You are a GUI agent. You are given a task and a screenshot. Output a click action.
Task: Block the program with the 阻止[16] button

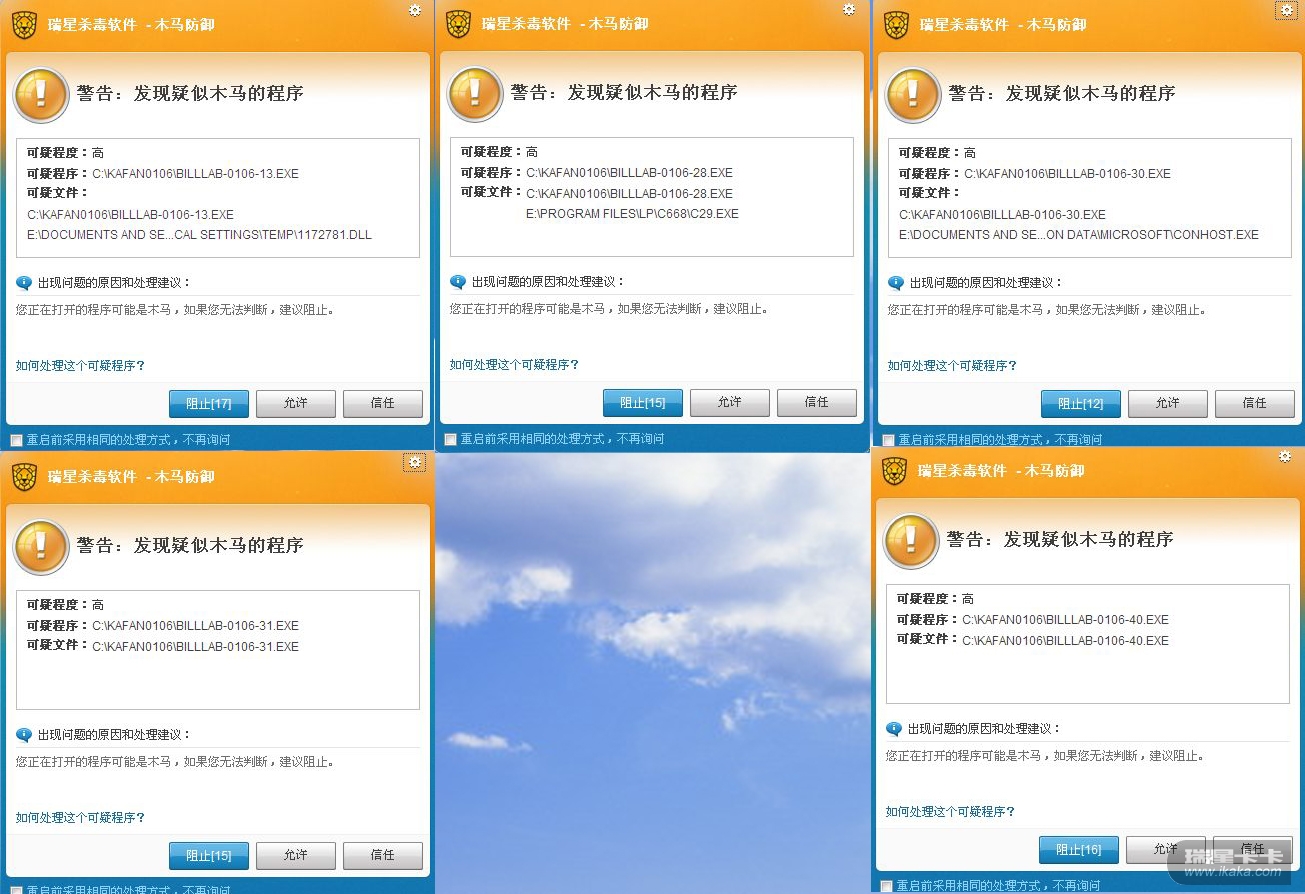[1079, 850]
